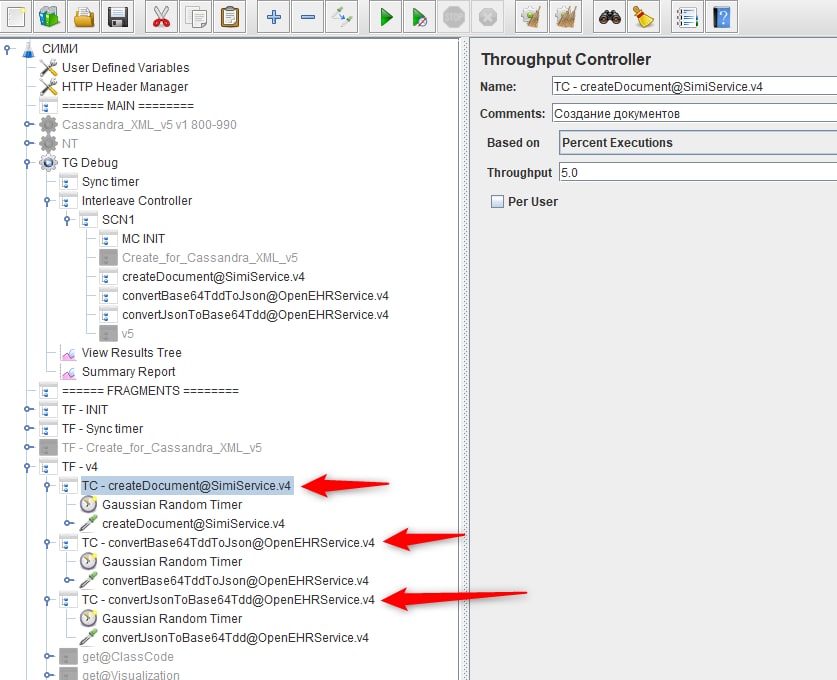Collapse the SCN1 node
837x680 pixels.
(67, 219)
